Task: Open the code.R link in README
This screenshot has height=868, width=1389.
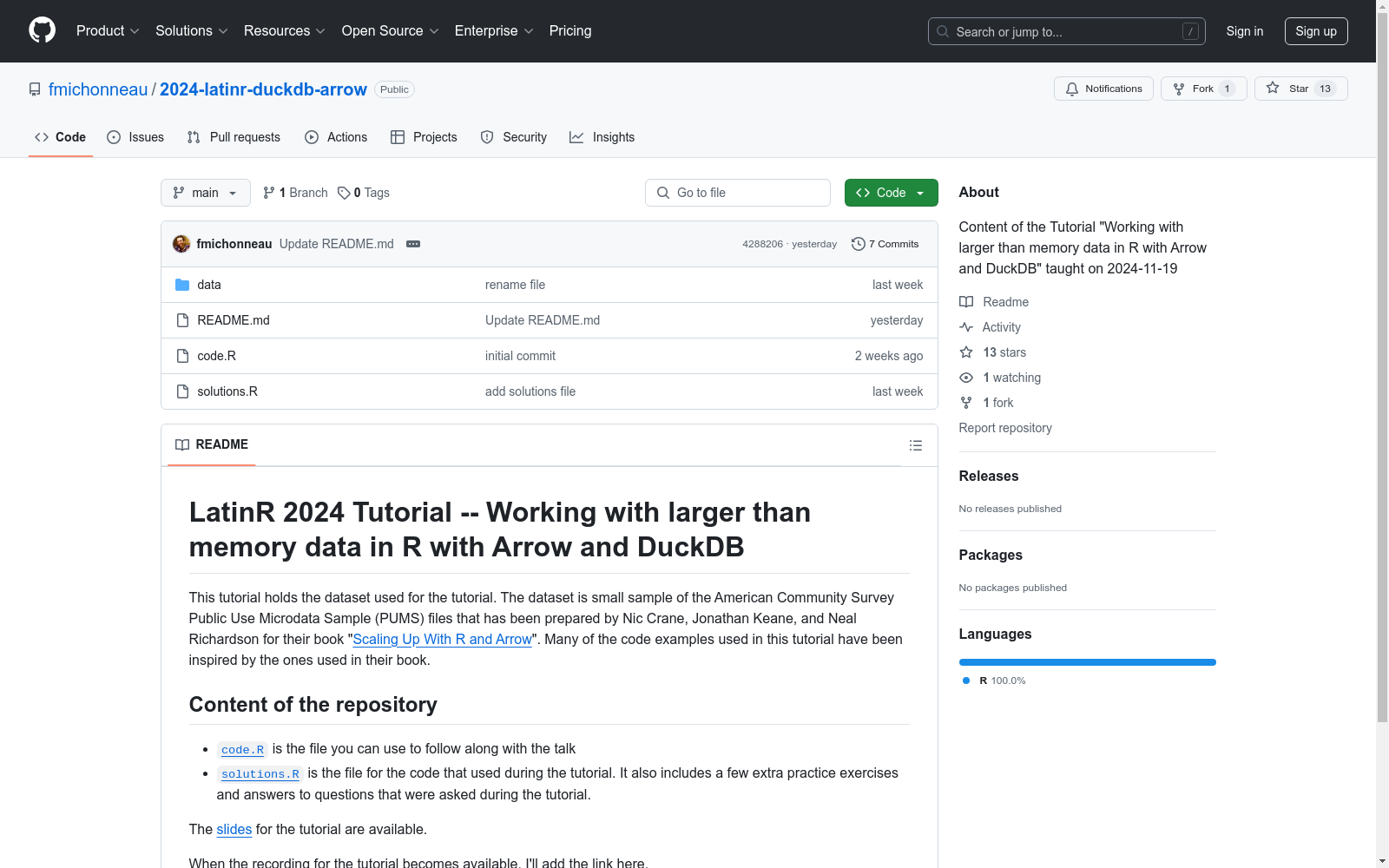Action: click(x=242, y=749)
